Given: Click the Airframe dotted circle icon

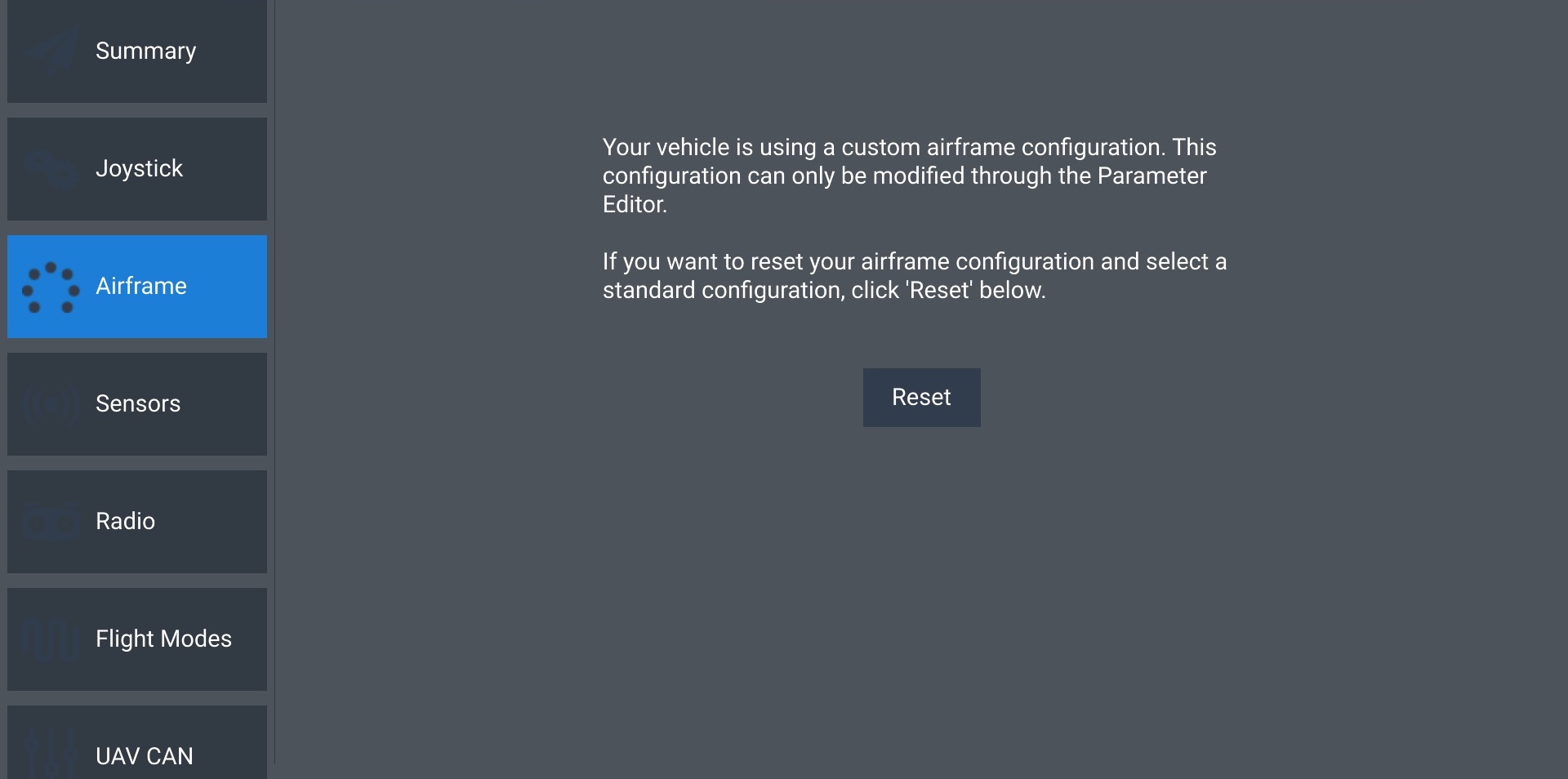Looking at the screenshot, I should pos(51,287).
